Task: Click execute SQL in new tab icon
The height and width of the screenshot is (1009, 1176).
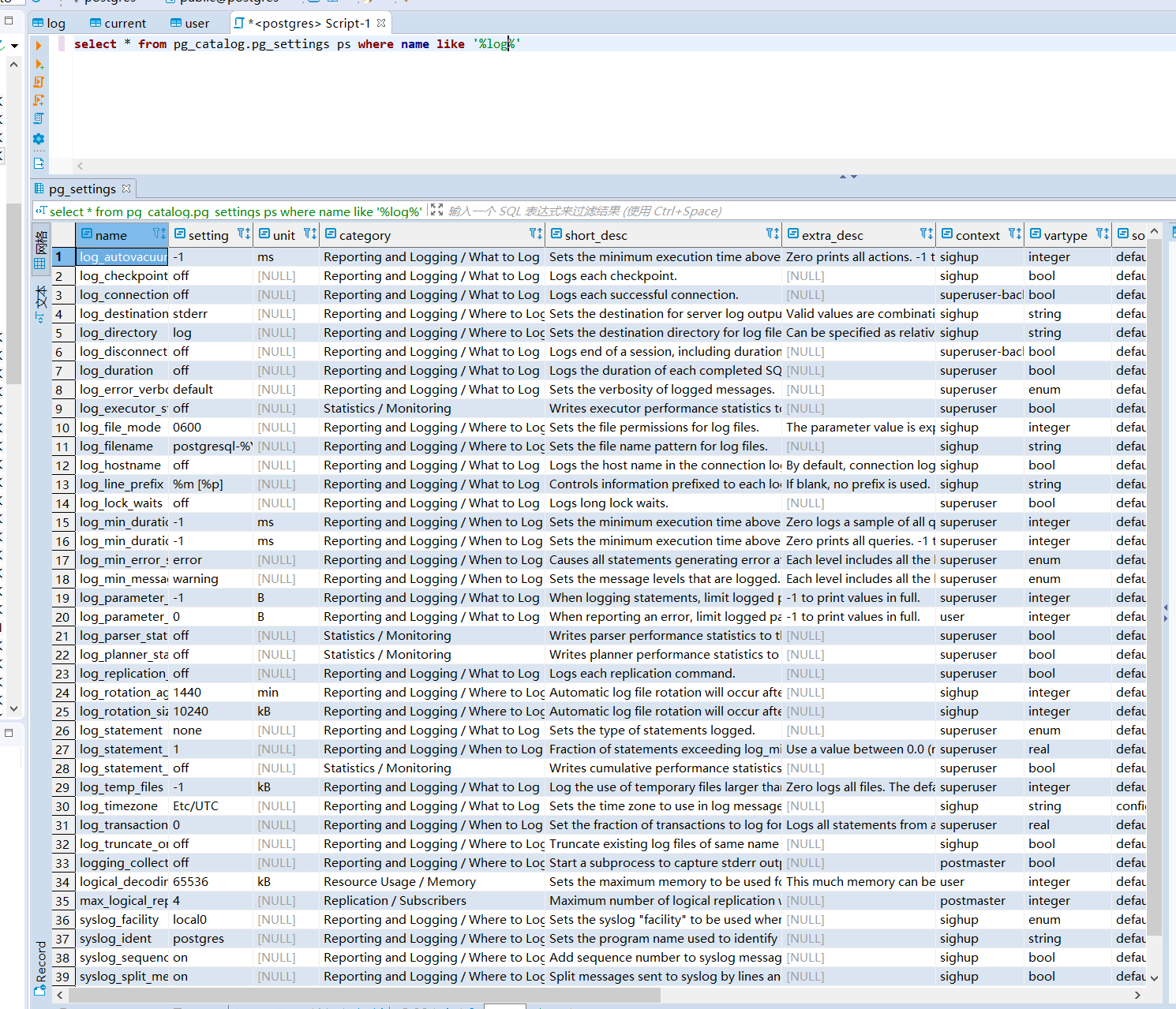Action: pos(39,64)
